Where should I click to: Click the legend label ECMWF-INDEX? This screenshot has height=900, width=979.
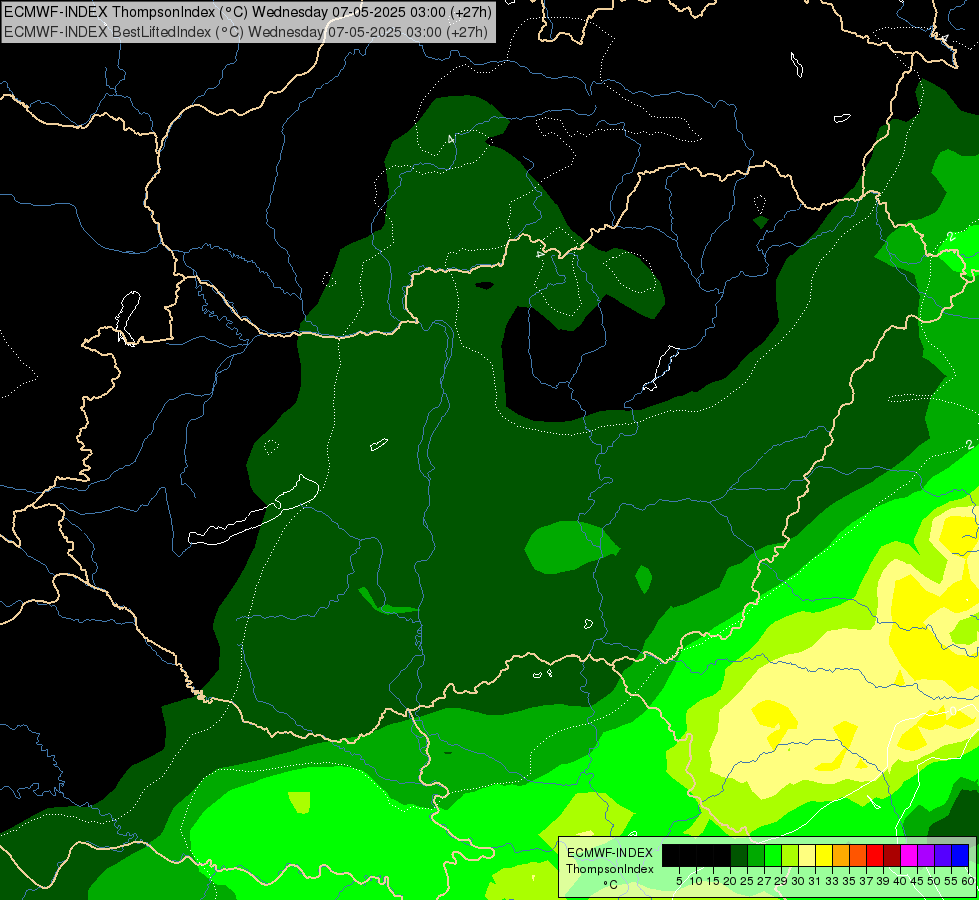[x=610, y=853]
